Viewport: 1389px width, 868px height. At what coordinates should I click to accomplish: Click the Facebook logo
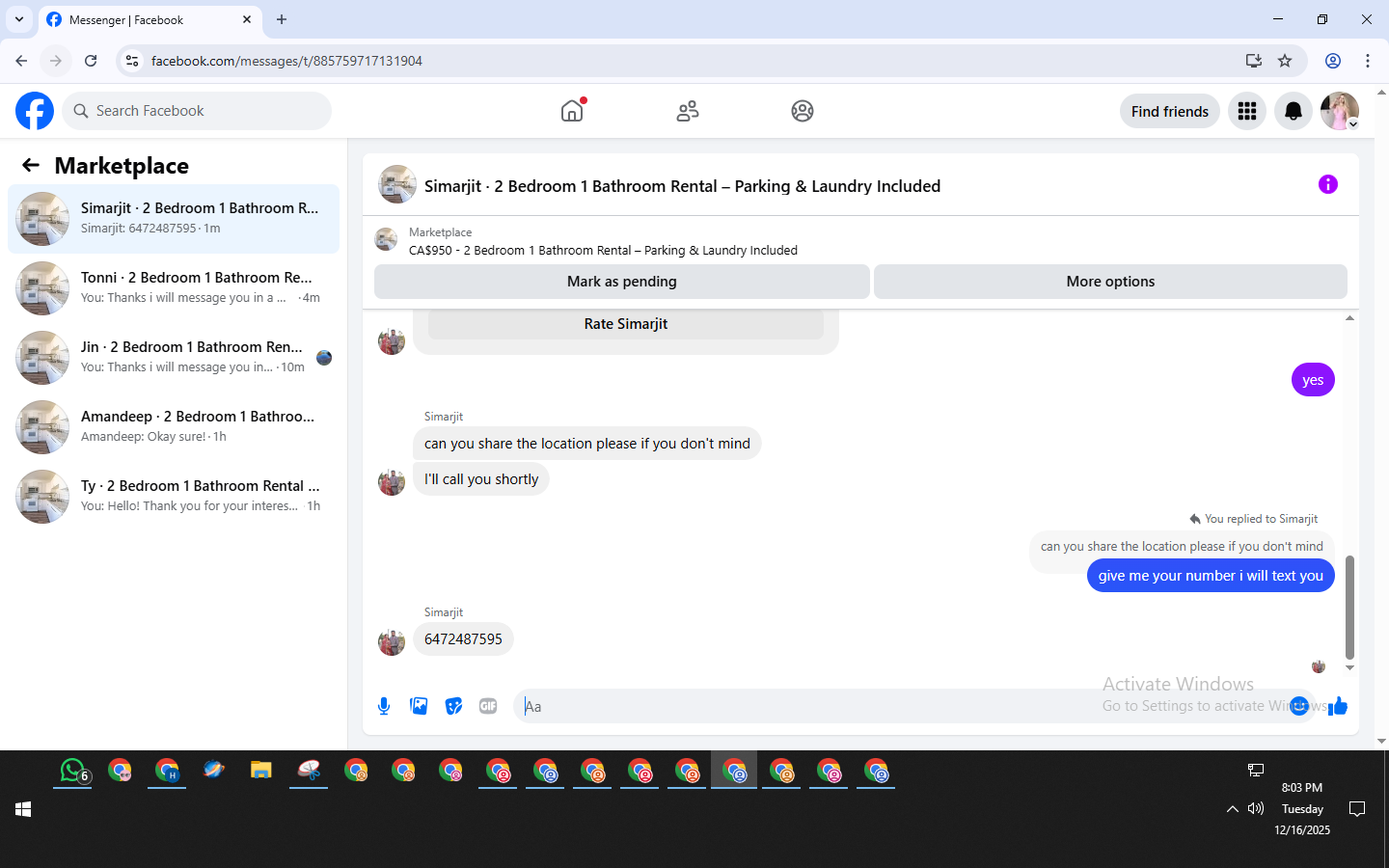pyautogui.click(x=35, y=111)
